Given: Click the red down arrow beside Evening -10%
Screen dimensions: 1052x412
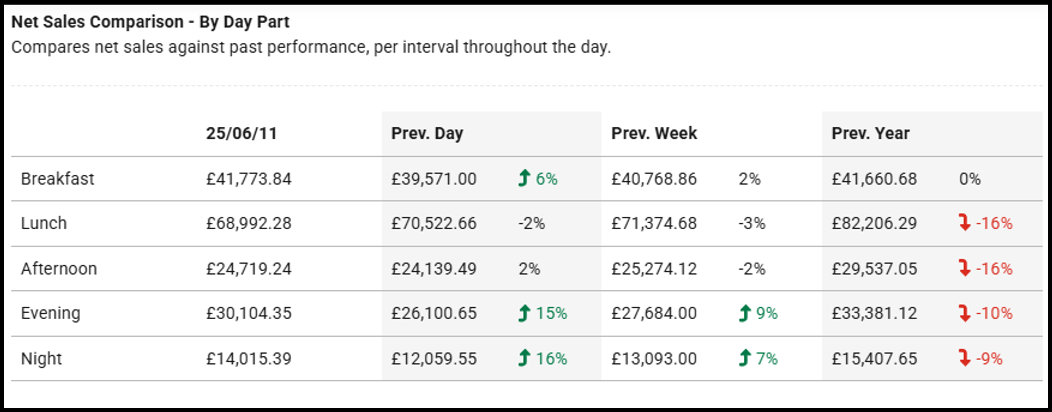Looking at the screenshot, I should pos(964,313).
